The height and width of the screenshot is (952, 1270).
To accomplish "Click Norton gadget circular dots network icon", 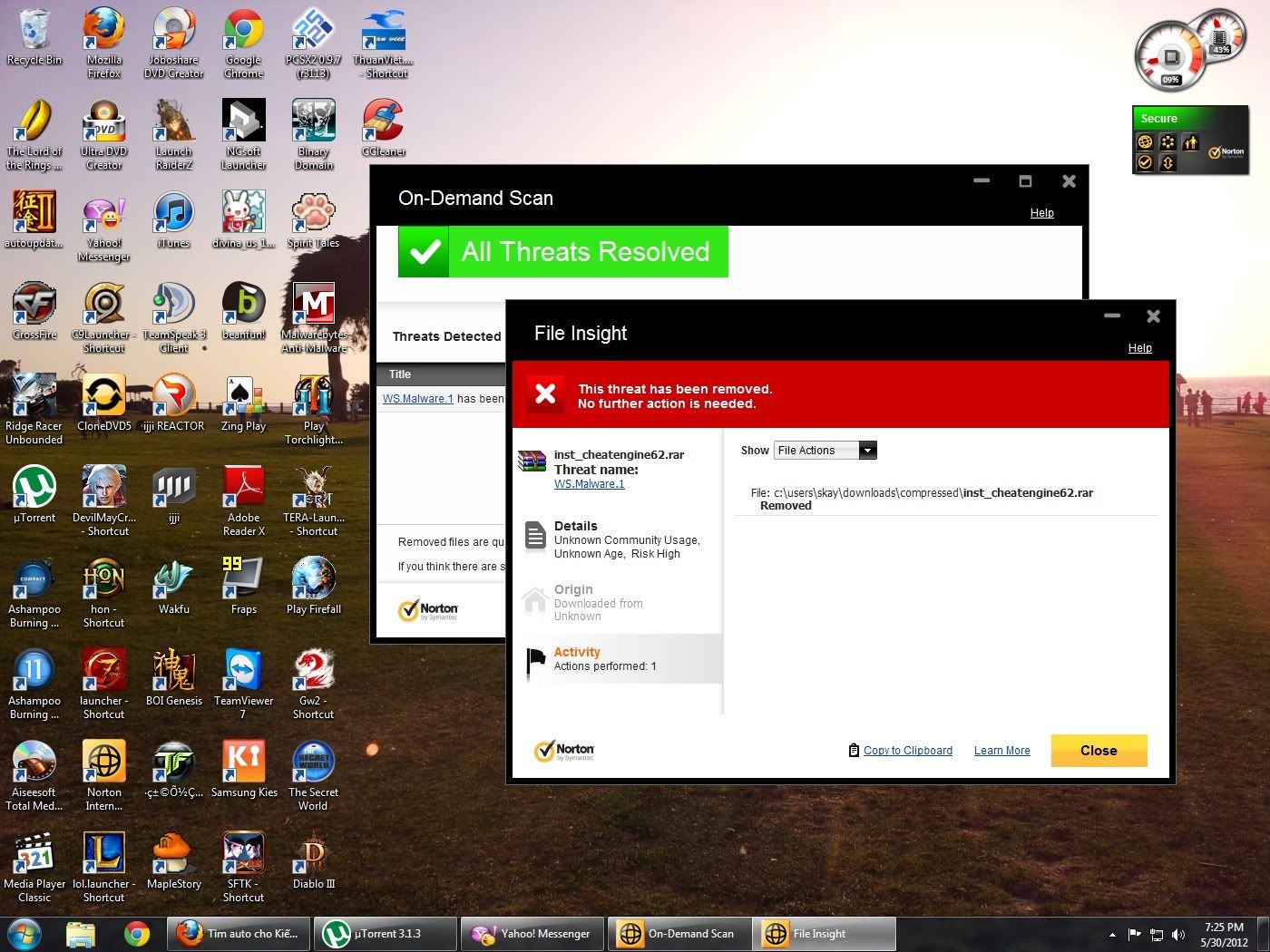I will click(1167, 142).
